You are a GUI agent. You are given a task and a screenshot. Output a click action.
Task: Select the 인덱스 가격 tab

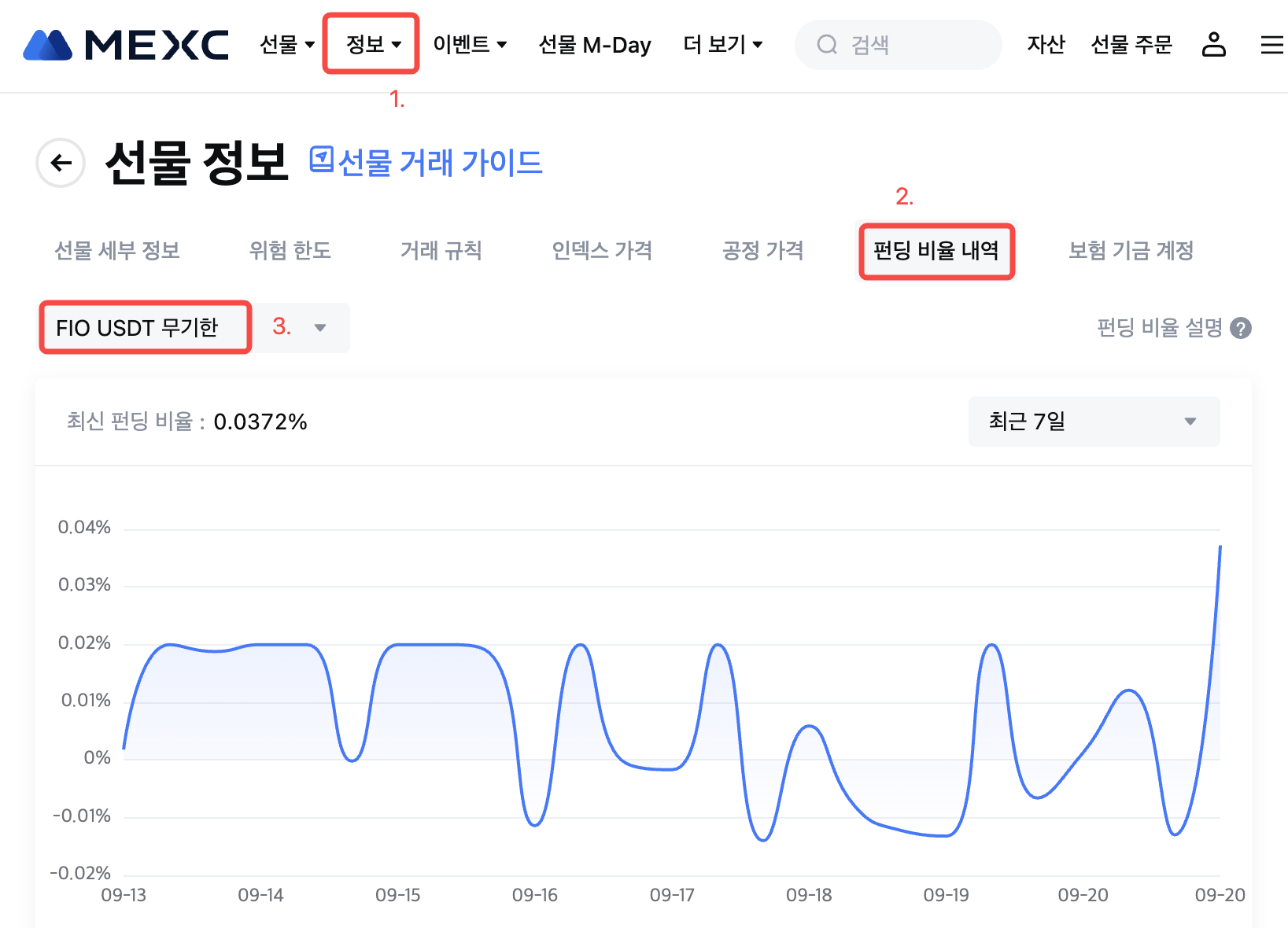coord(602,251)
